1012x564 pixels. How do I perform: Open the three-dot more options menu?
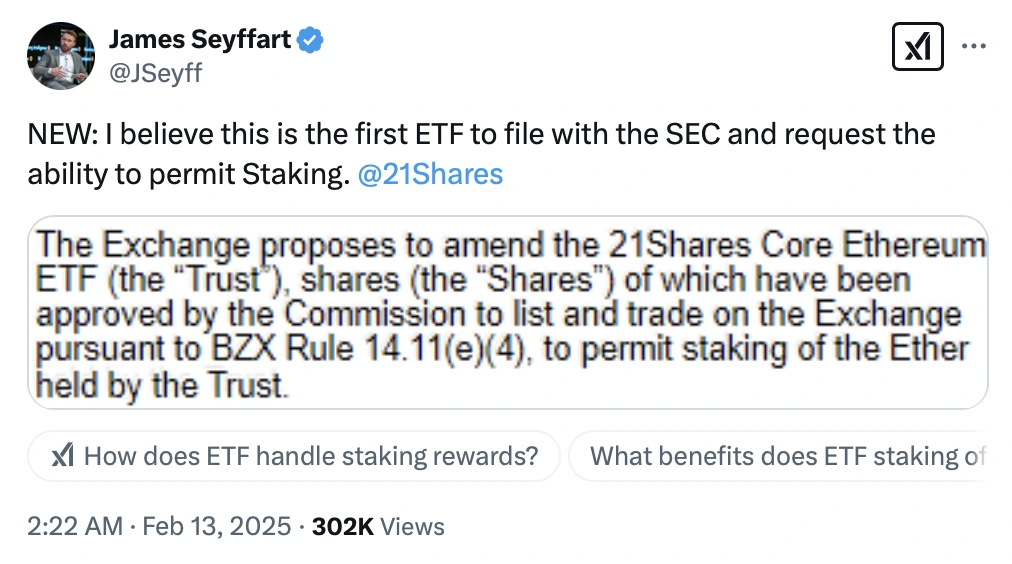click(x=973, y=46)
